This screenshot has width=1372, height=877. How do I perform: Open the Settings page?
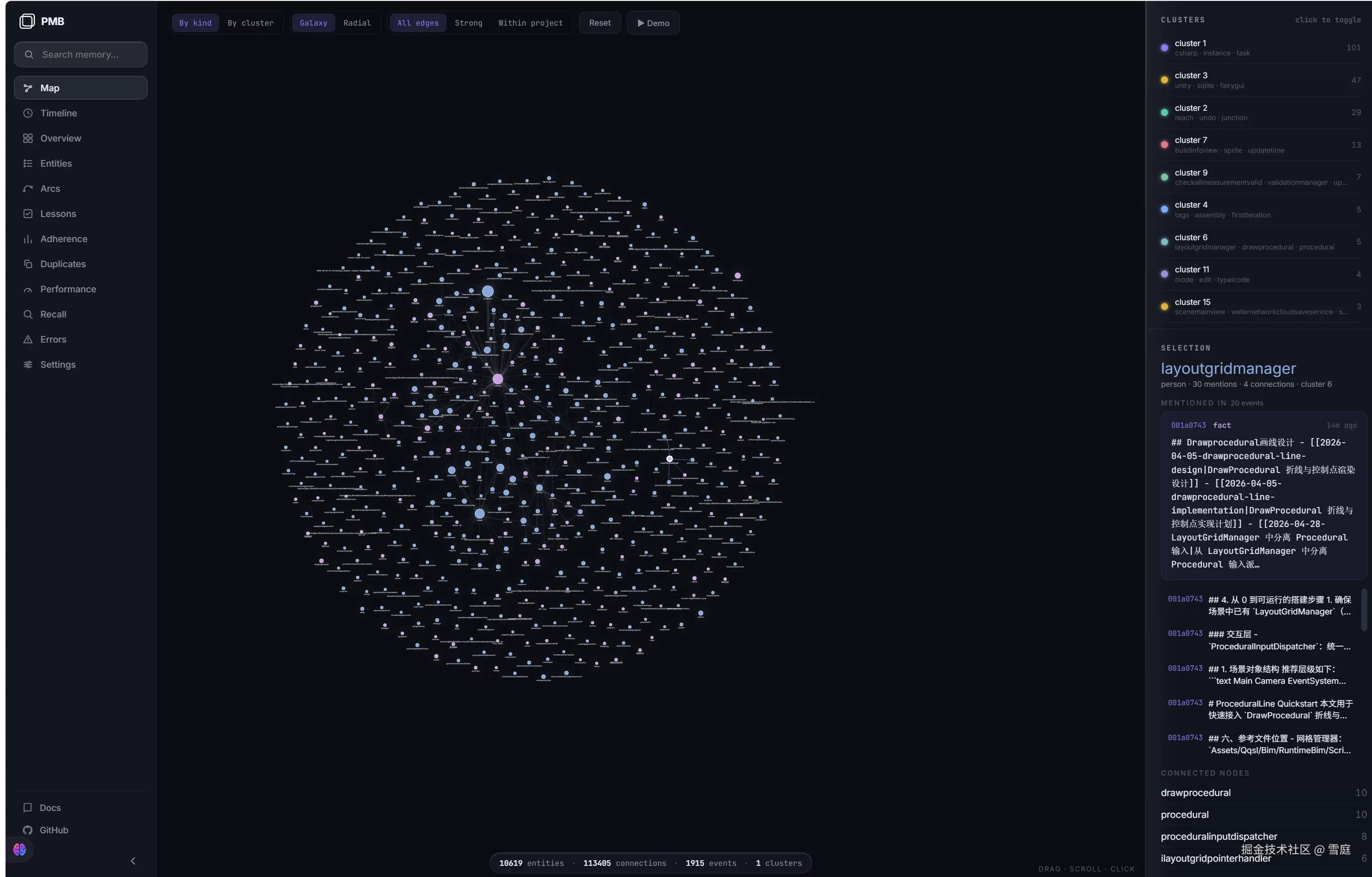point(81,364)
